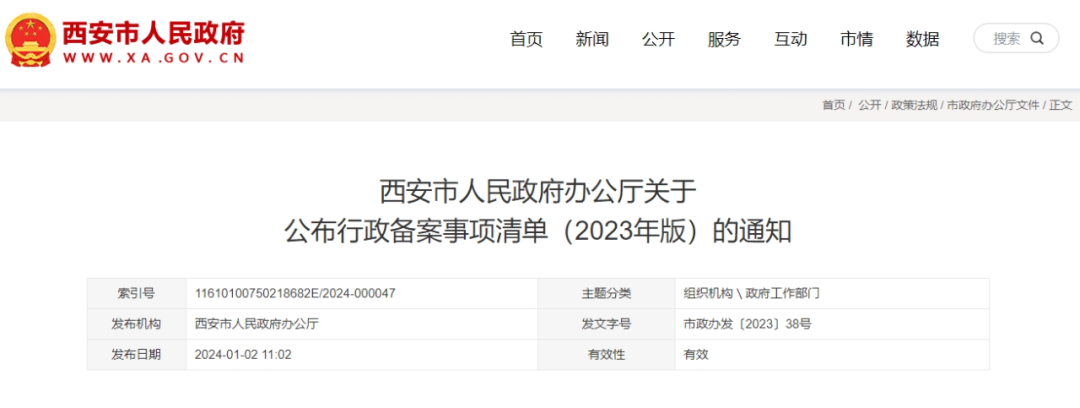Viewport: 1080px width, 408px height.
Task: Open the 新闻 navigation menu item
Action: coord(592,39)
